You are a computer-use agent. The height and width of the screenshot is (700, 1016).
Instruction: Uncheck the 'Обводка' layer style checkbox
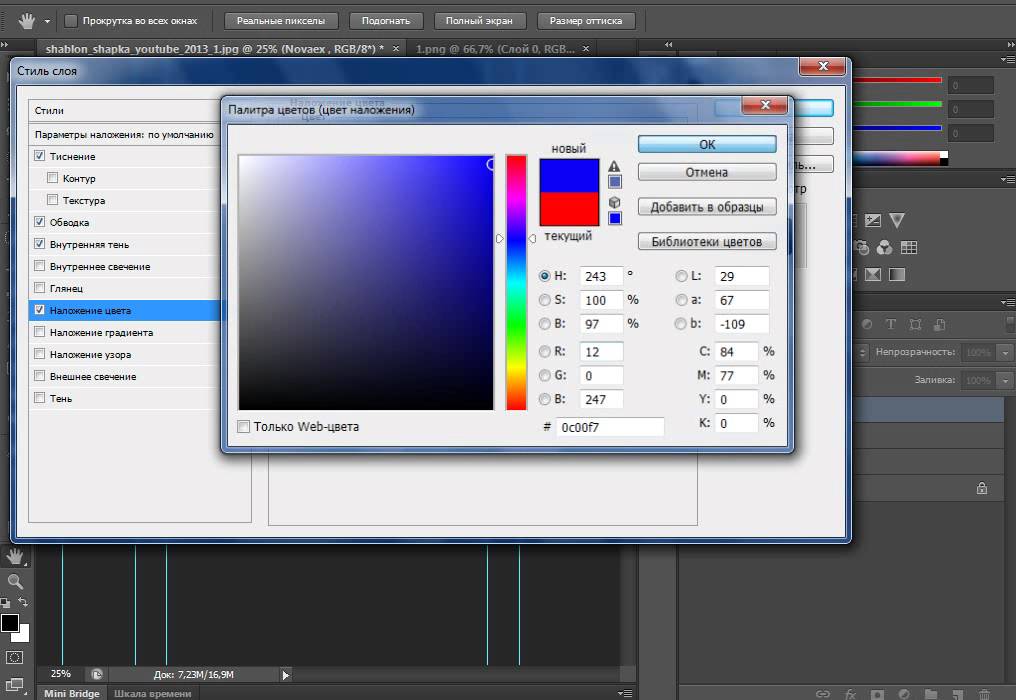coord(40,222)
